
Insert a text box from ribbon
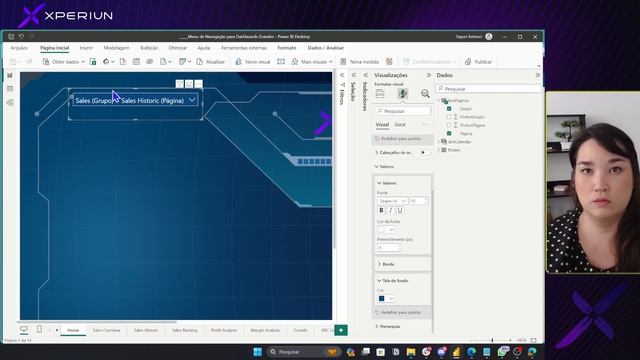[x=281, y=62]
